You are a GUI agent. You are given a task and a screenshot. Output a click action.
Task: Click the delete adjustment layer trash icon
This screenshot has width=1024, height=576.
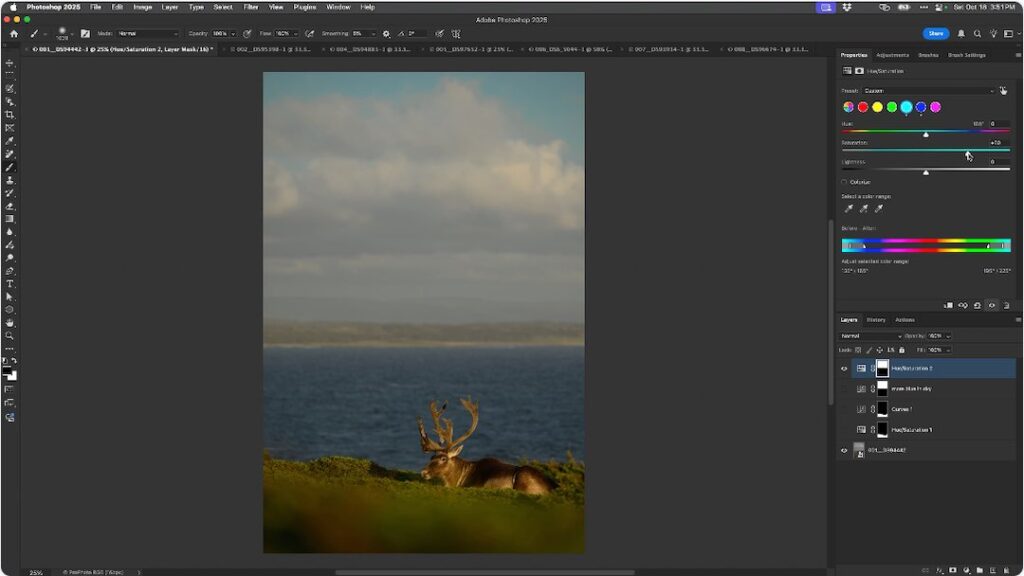pos(1007,305)
